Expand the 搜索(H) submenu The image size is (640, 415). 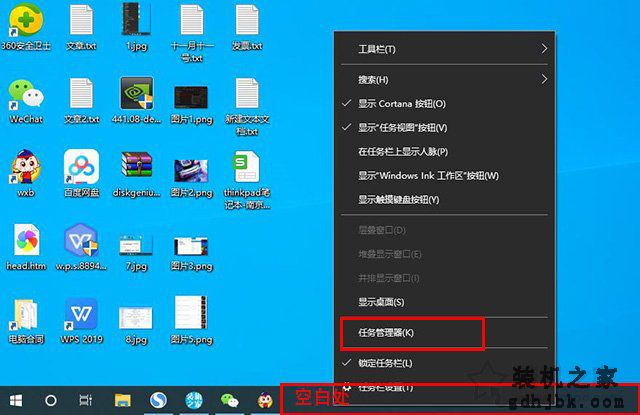[x=444, y=80]
